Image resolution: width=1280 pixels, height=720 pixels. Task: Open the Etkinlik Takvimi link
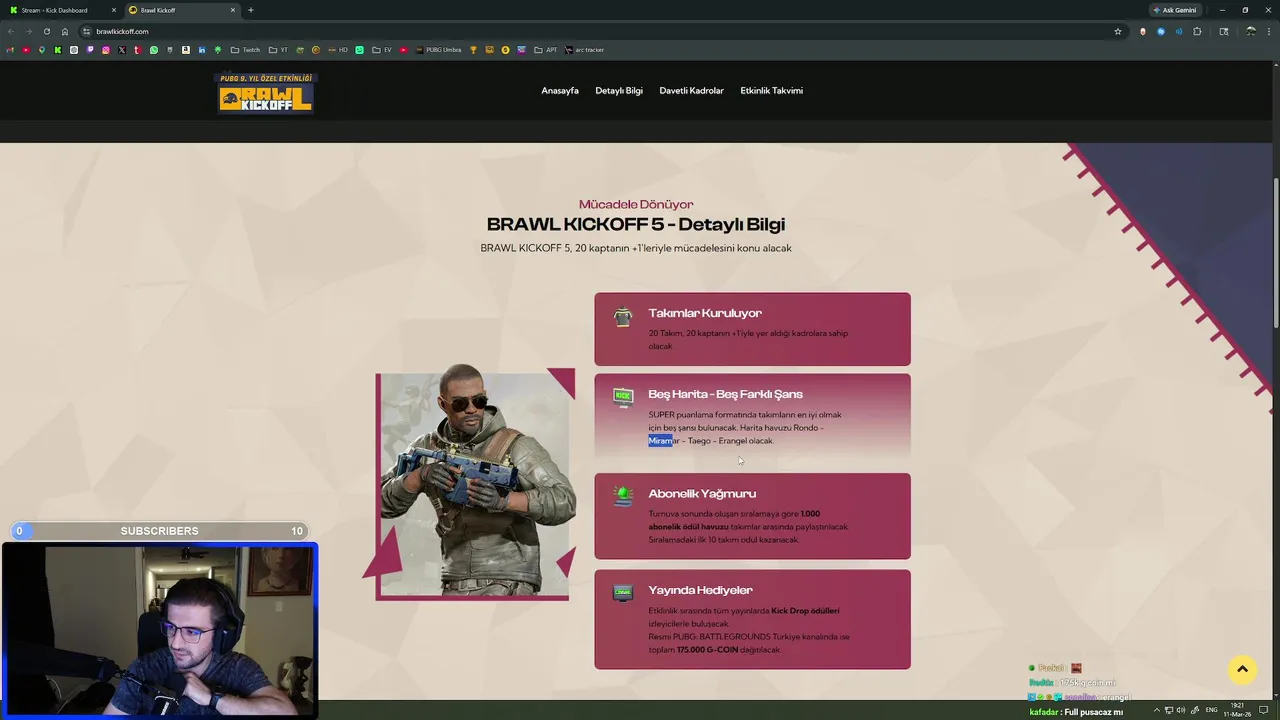tap(771, 91)
